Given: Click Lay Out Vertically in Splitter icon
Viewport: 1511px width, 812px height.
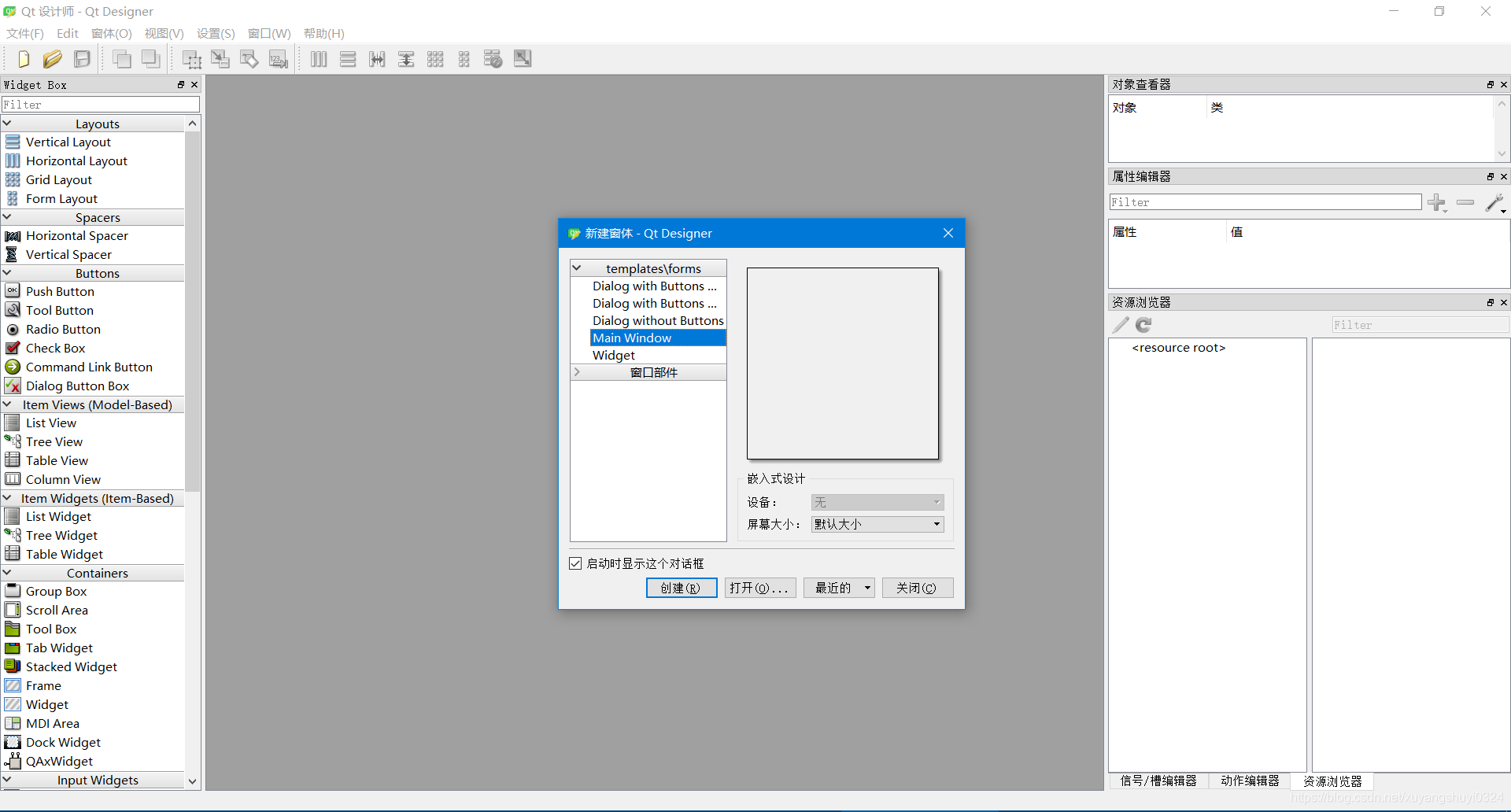Looking at the screenshot, I should tap(406, 59).
